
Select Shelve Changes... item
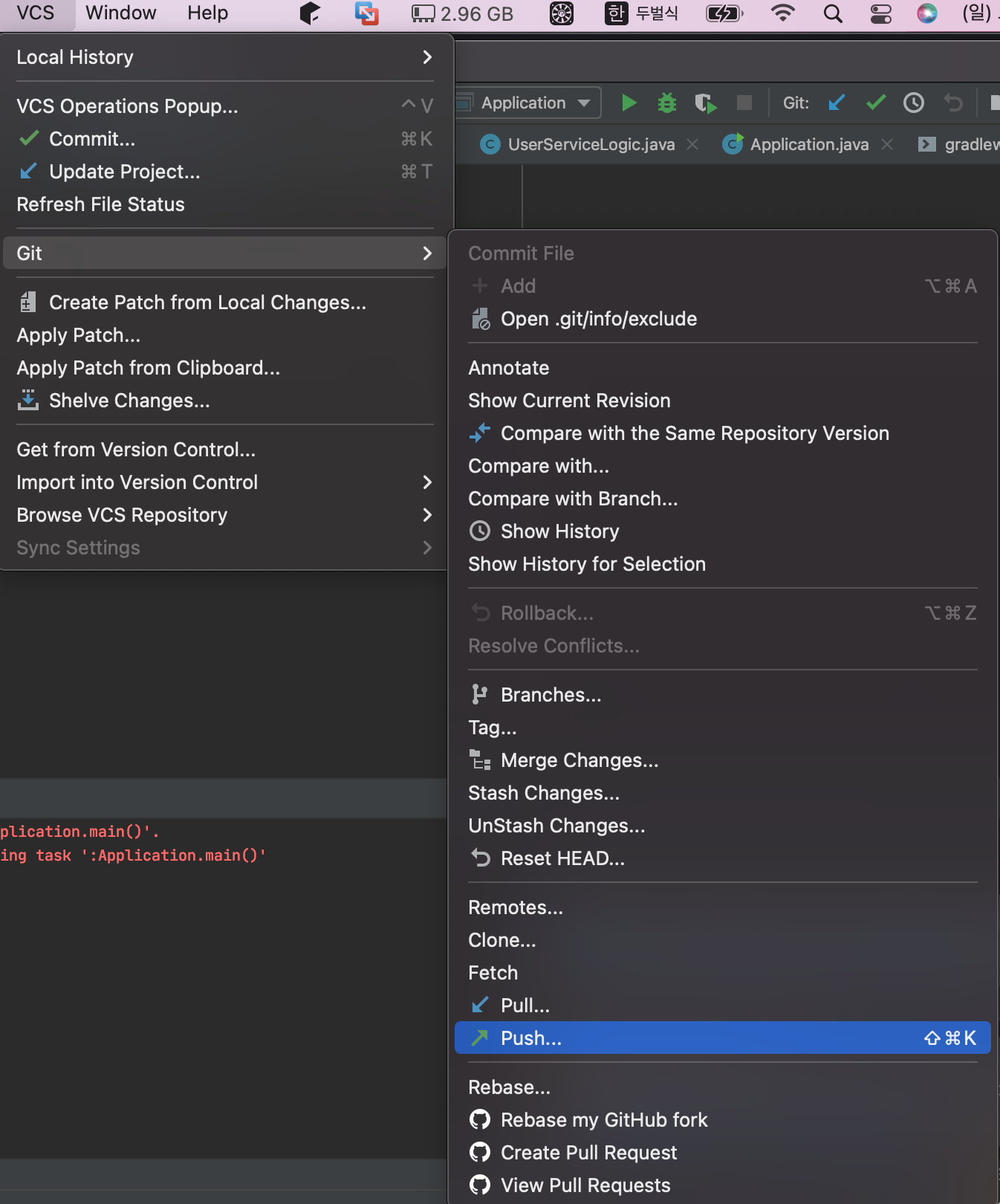[x=224, y=401]
